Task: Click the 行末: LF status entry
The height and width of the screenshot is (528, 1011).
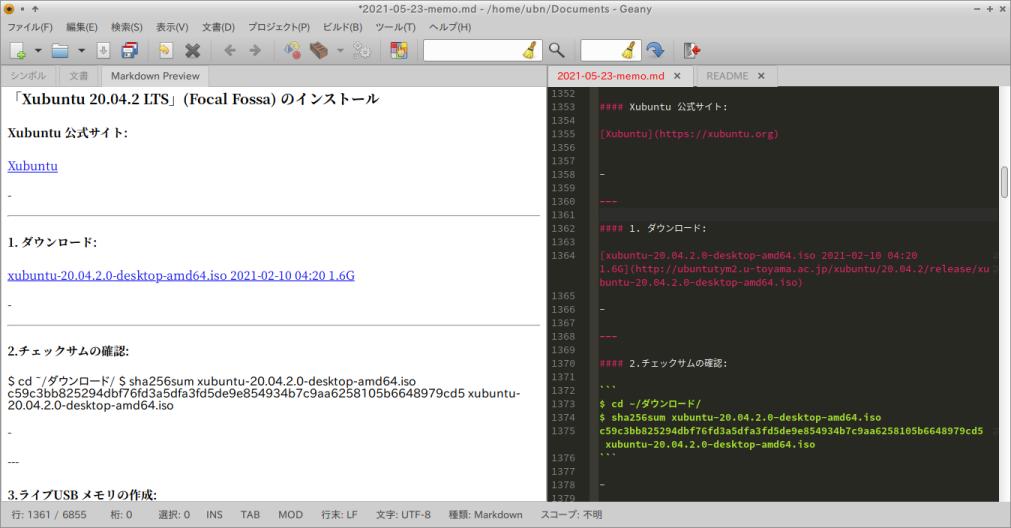Action: pos(339,514)
